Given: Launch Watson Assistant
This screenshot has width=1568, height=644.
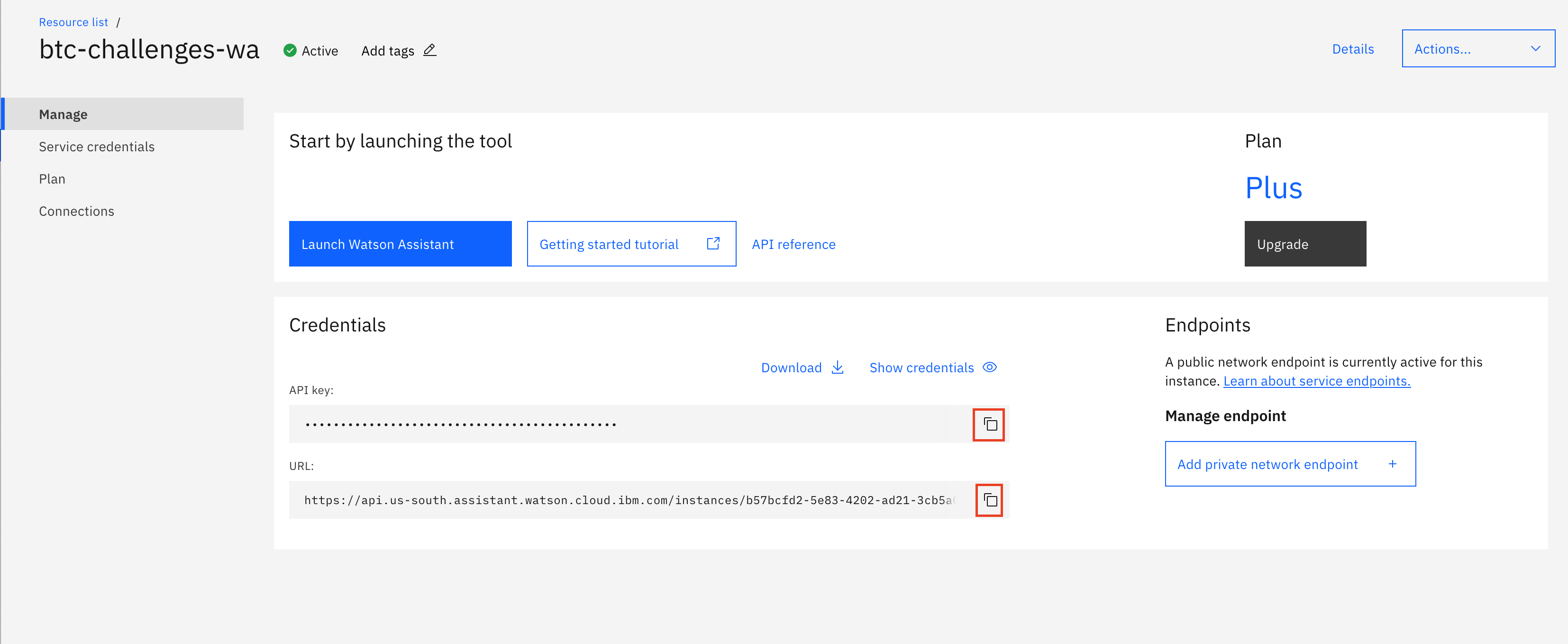Looking at the screenshot, I should [400, 244].
